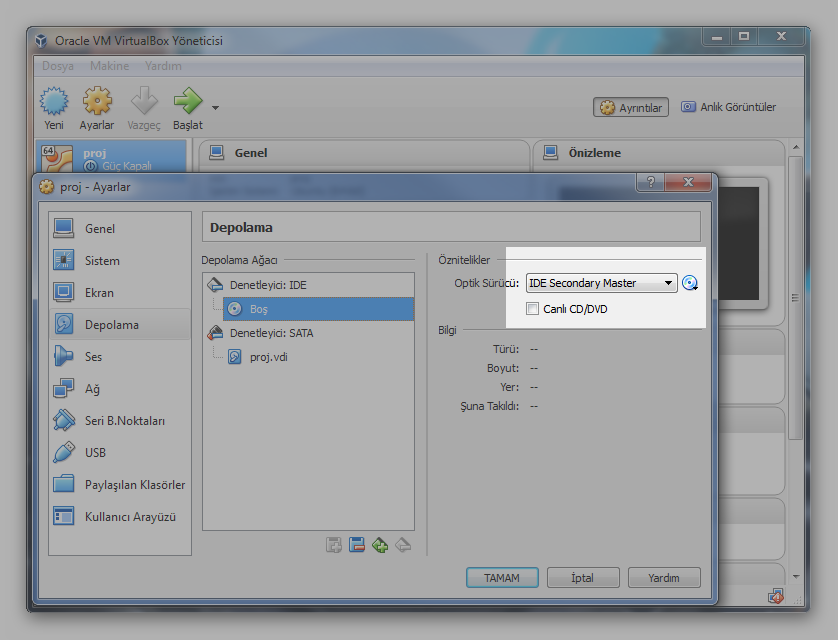This screenshot has height=640, width=838.
Task: Click the add new storage attachment icon
Action: (334, 545)
